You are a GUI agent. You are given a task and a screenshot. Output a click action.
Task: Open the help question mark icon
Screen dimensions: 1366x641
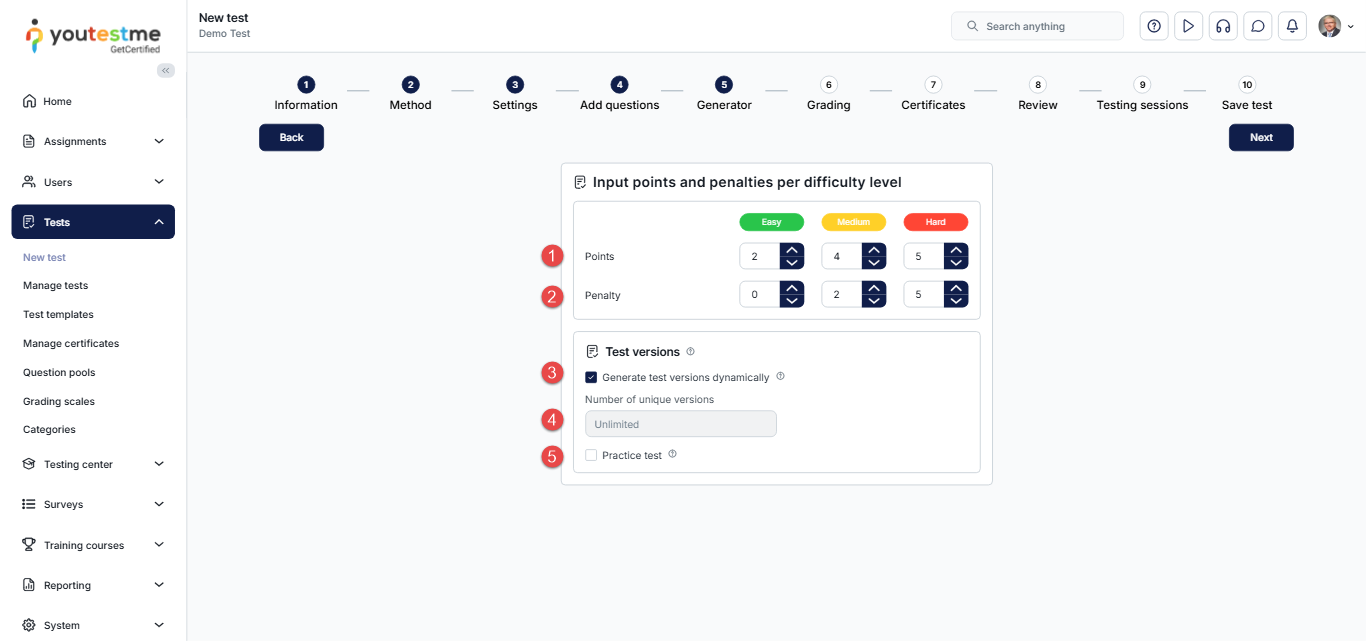[1154, 26]
